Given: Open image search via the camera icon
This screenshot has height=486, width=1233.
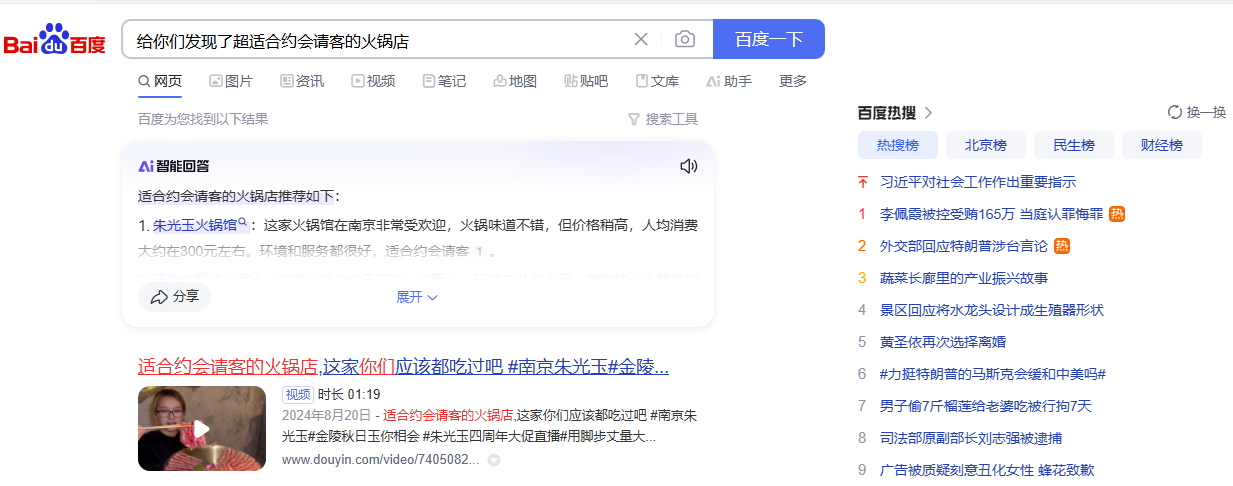Looking at the screenshot, I should point(685,39).
